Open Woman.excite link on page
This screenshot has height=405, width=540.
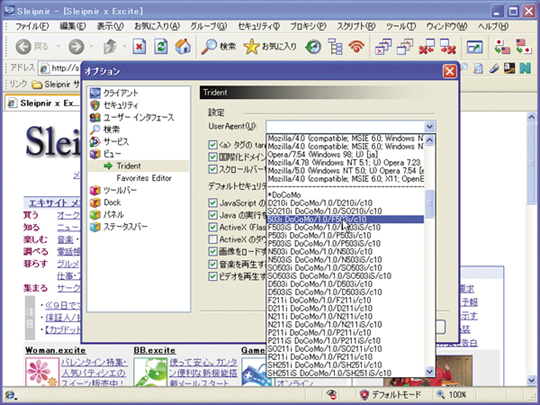pyautogui.click(x=55, y=350)
